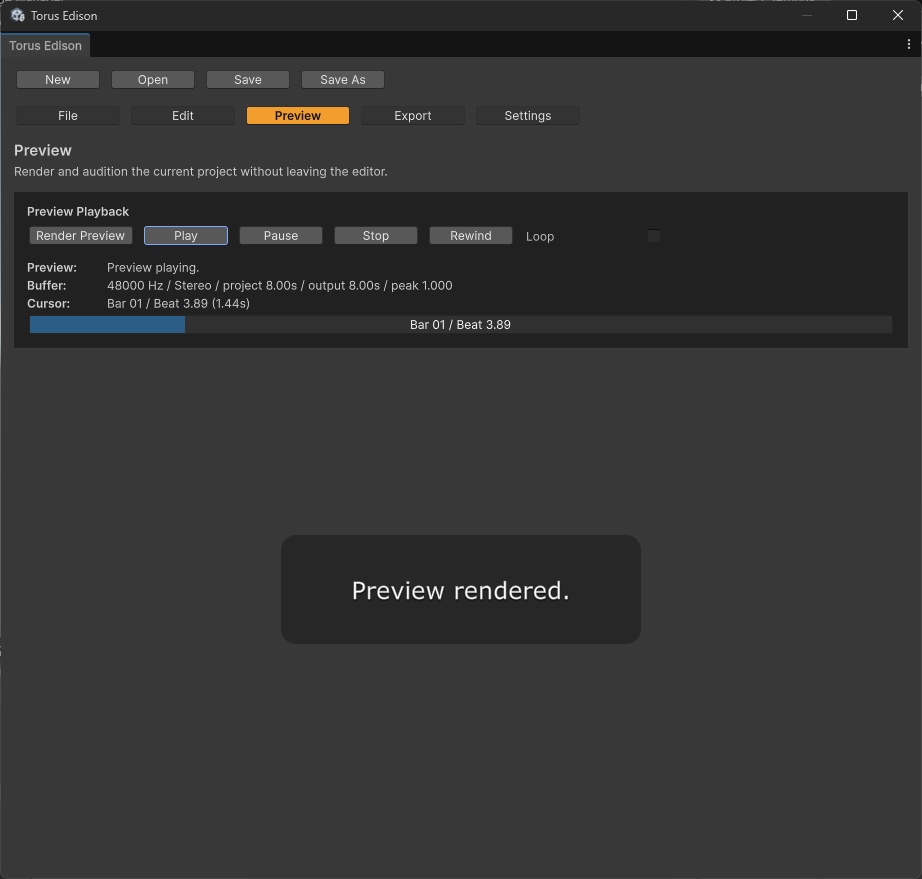Viewport: 922px width, 879px height.
Task: Click the Loop label text
Action: point(540,236)
